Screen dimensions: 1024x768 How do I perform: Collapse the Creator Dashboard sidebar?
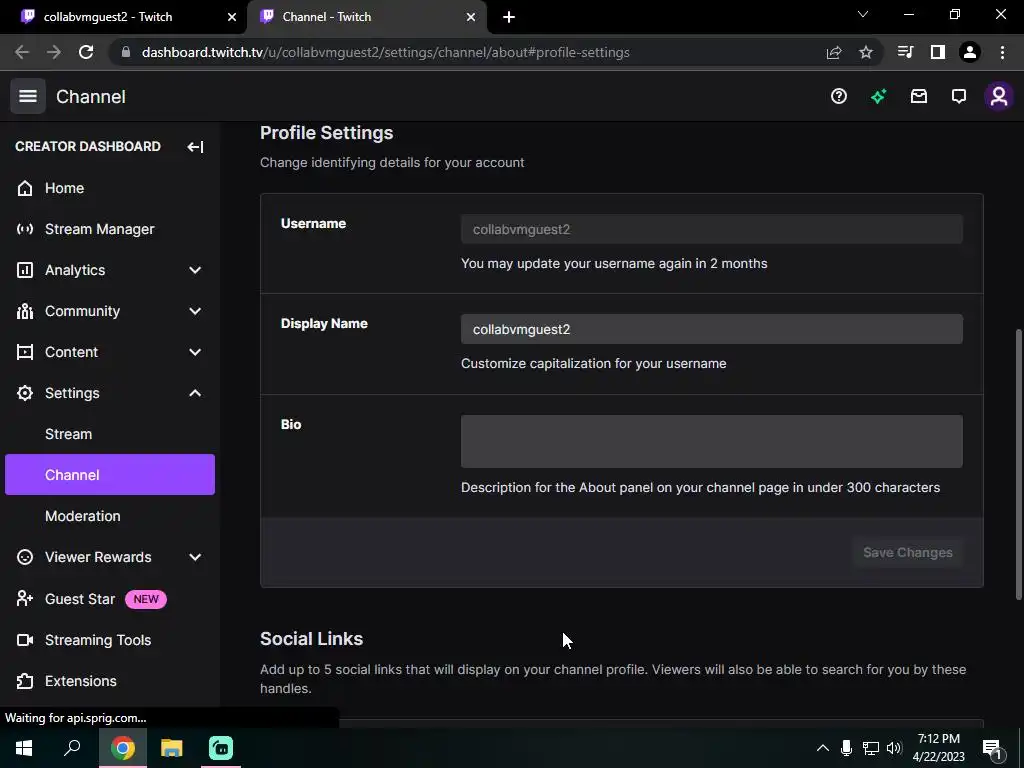tap(195, 147)
